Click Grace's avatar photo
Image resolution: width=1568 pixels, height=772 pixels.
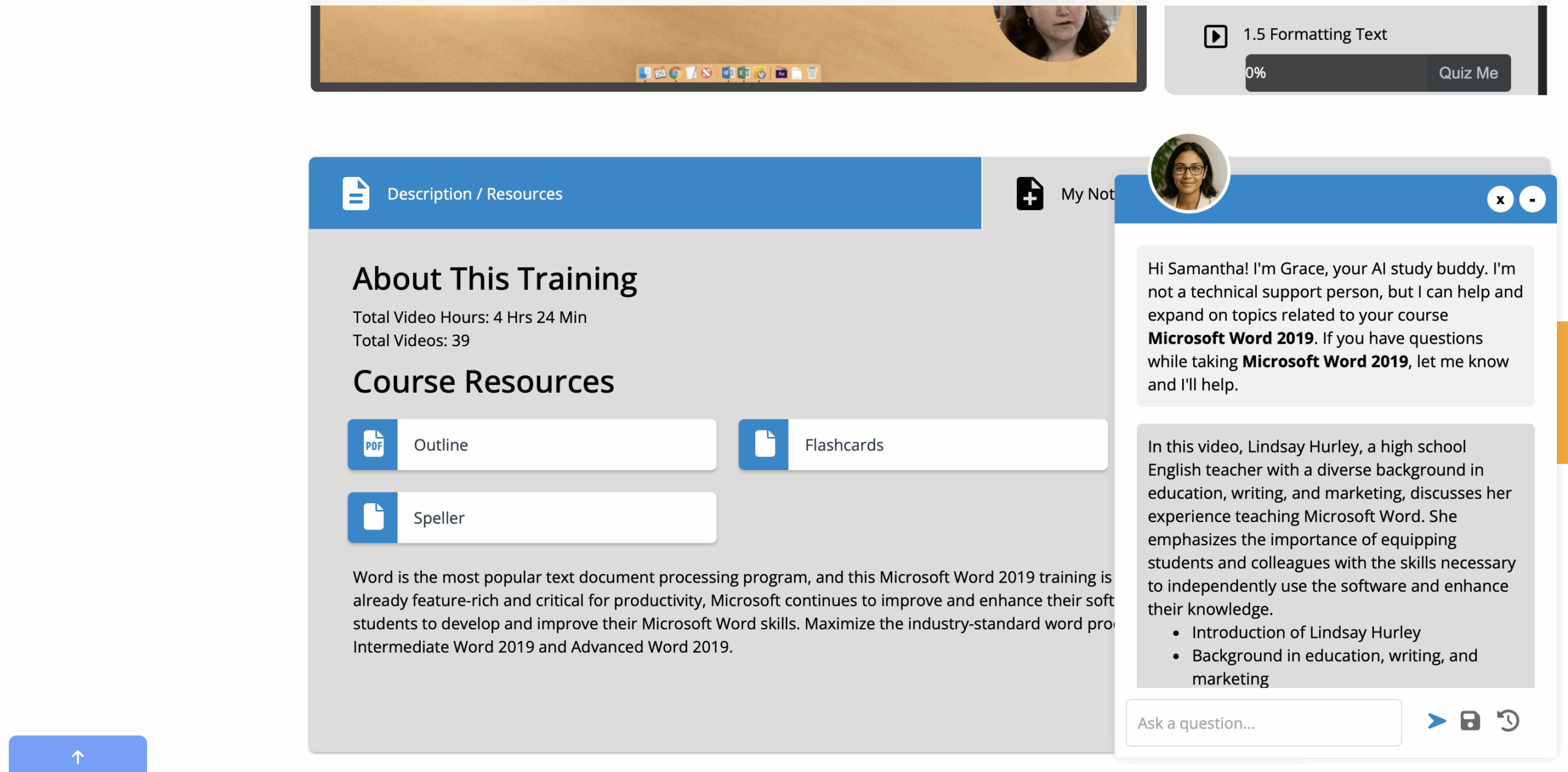point(1188,173)
